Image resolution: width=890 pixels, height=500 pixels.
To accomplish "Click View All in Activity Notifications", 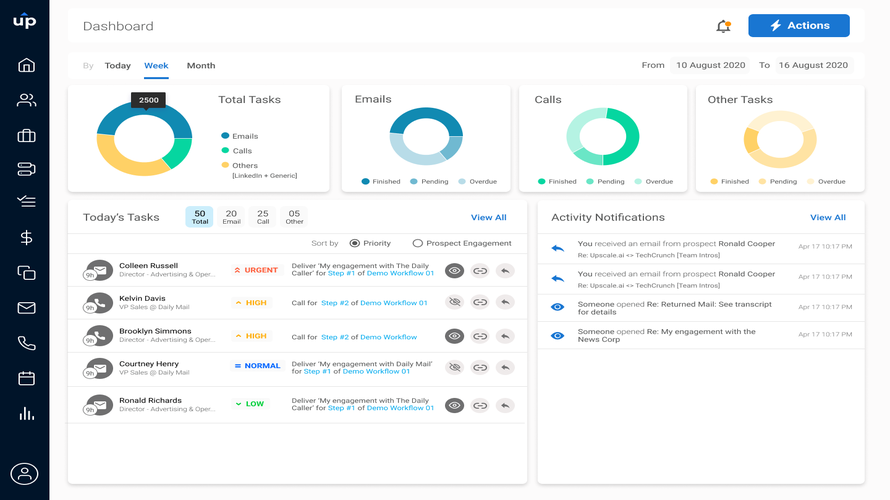I will 828,217.
